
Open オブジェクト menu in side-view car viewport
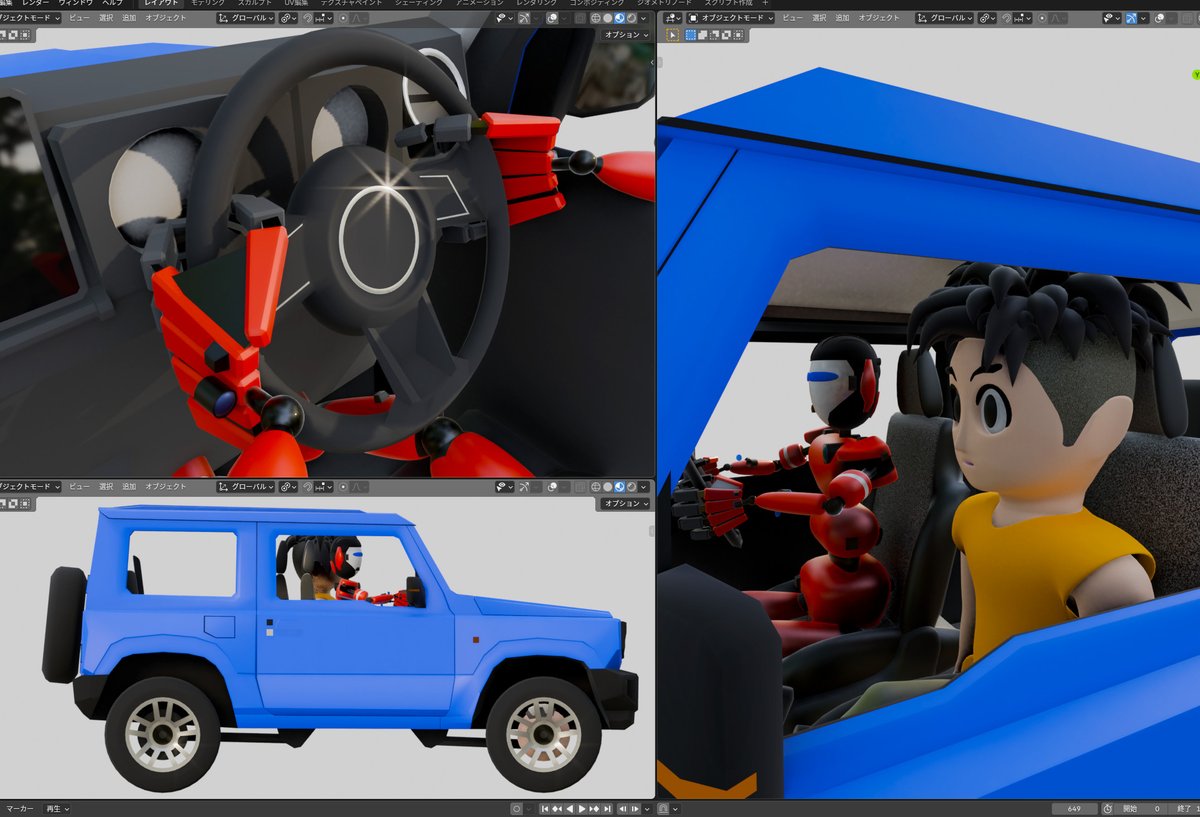pyautogui.click(x=166, y=486)
